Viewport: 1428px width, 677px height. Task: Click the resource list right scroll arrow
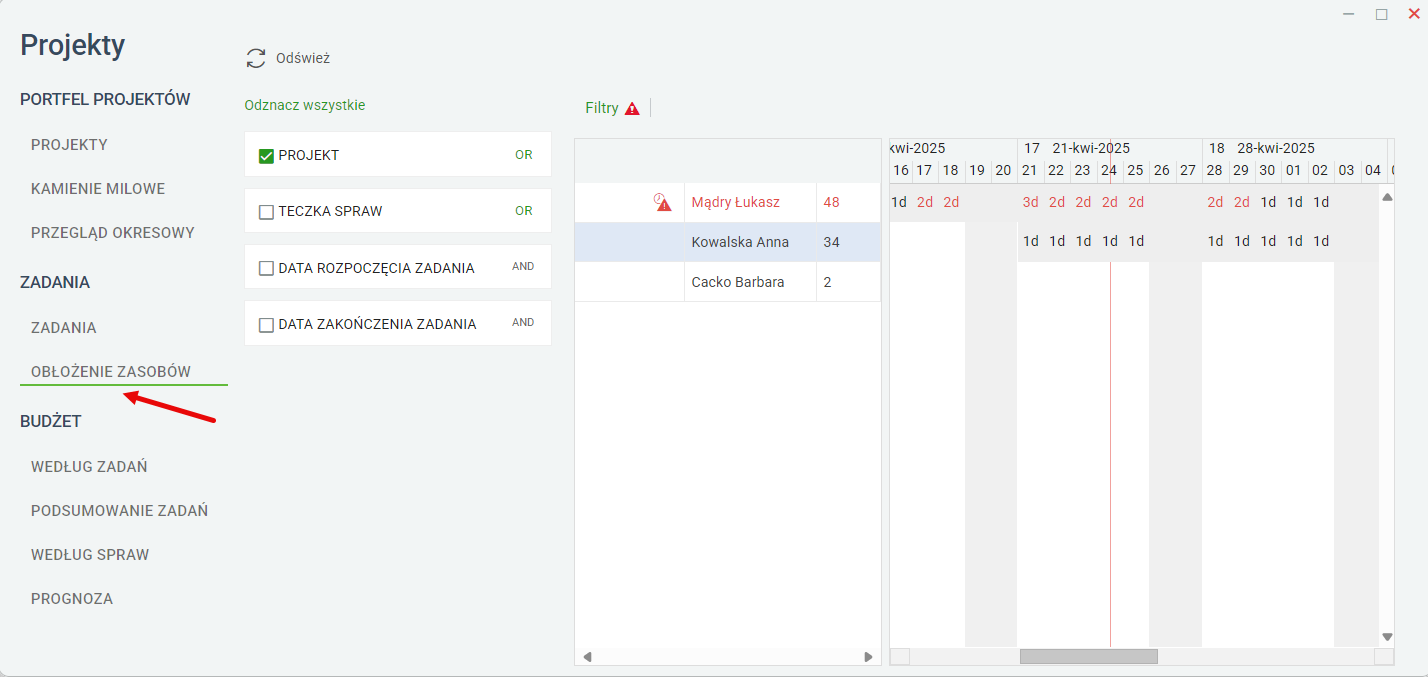pyautogui.click(x=868, y=657)
